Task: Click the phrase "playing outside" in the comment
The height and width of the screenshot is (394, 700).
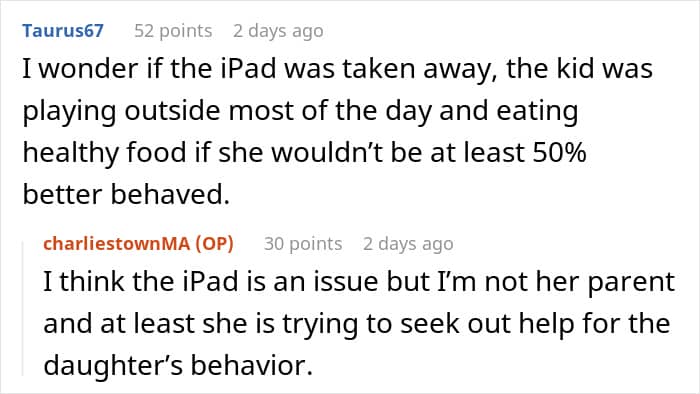Action: [x=121, y=112]
